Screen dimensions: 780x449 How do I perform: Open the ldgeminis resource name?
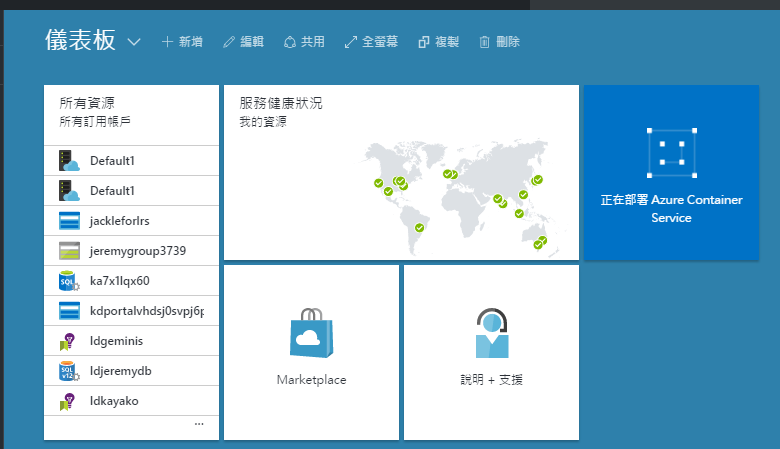pos(116,341)
